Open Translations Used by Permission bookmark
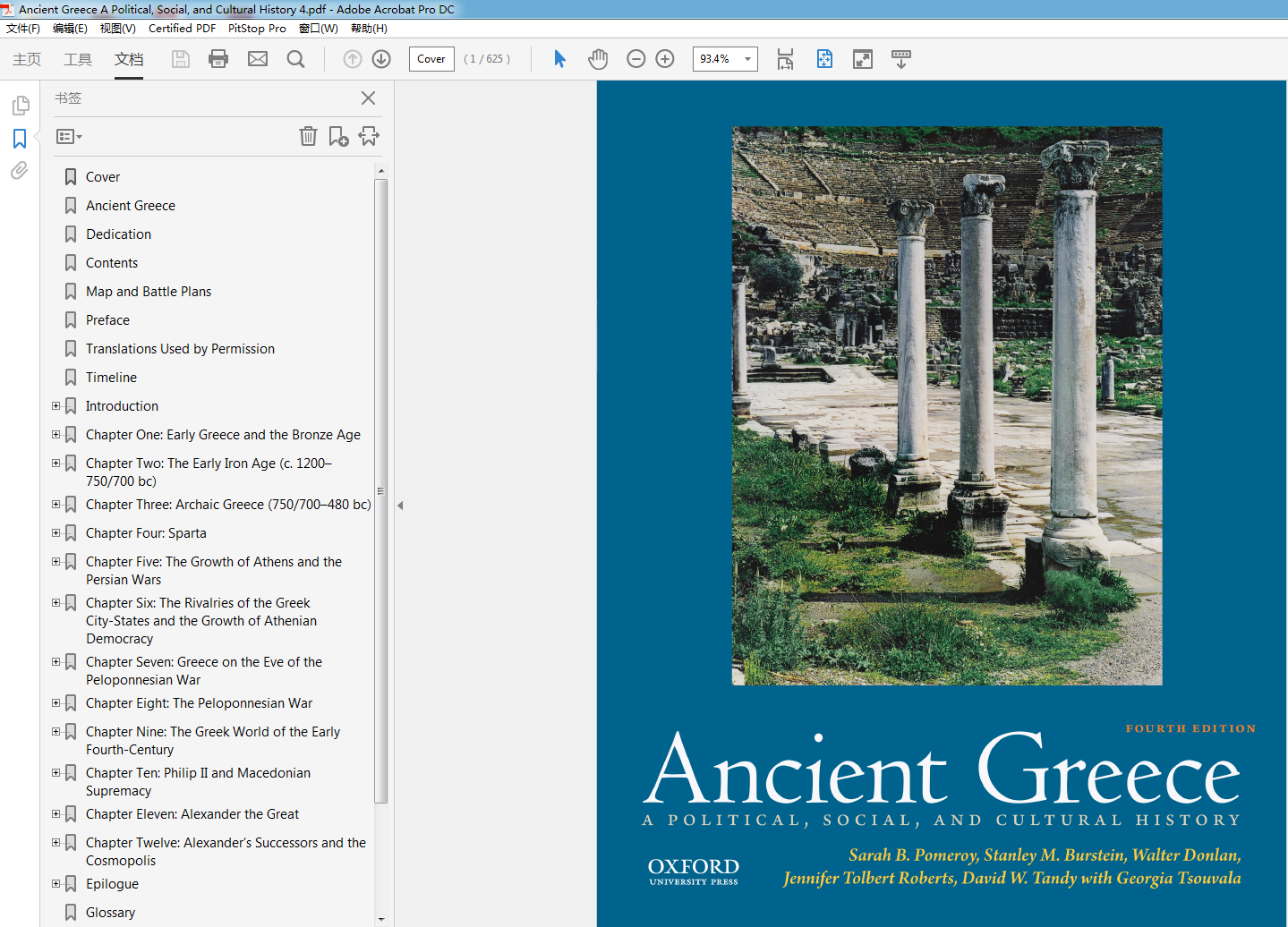Viewport: 1288px width, 927px height. pos(180,349)
